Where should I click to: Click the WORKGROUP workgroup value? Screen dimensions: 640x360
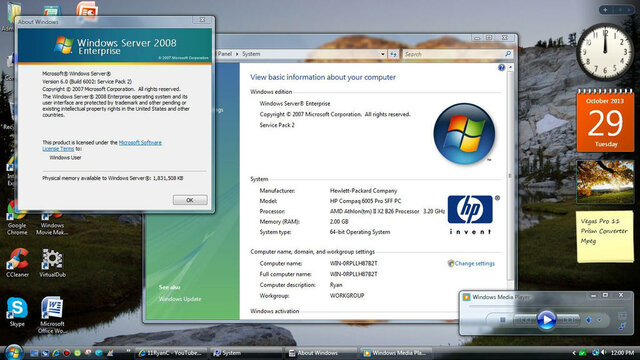point(347,296)
